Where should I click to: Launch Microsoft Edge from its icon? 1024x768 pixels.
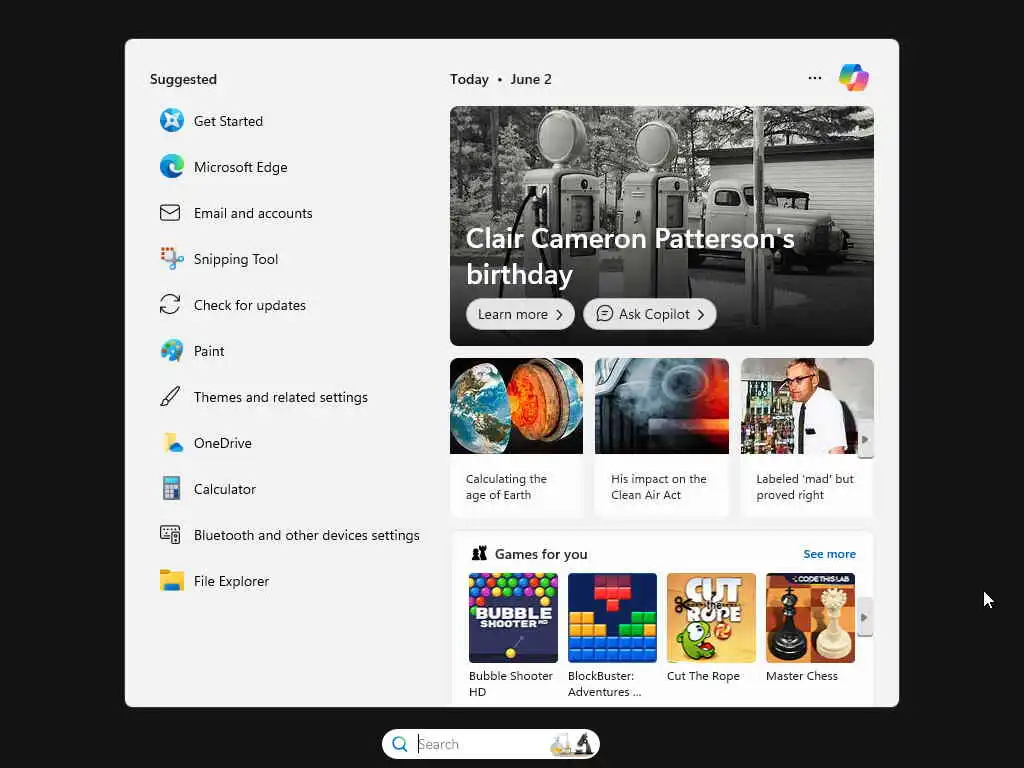tap(171, 167)
